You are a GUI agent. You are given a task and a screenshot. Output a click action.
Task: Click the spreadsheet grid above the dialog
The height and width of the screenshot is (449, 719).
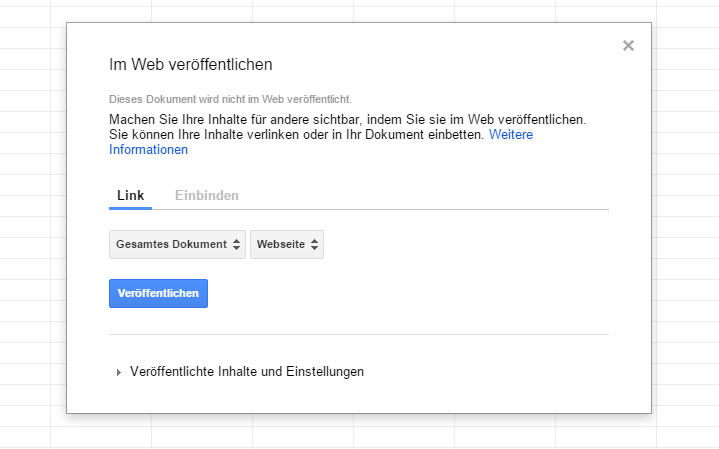click(x=360, y=10)
